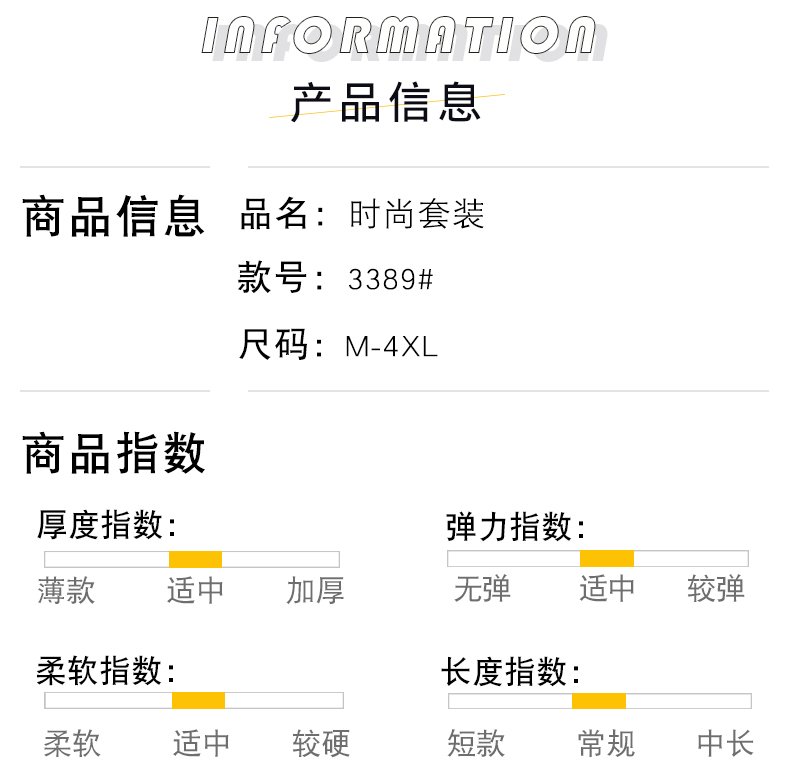
Task: Select the 商品信息 section heading
Action: tap(114, 217)
